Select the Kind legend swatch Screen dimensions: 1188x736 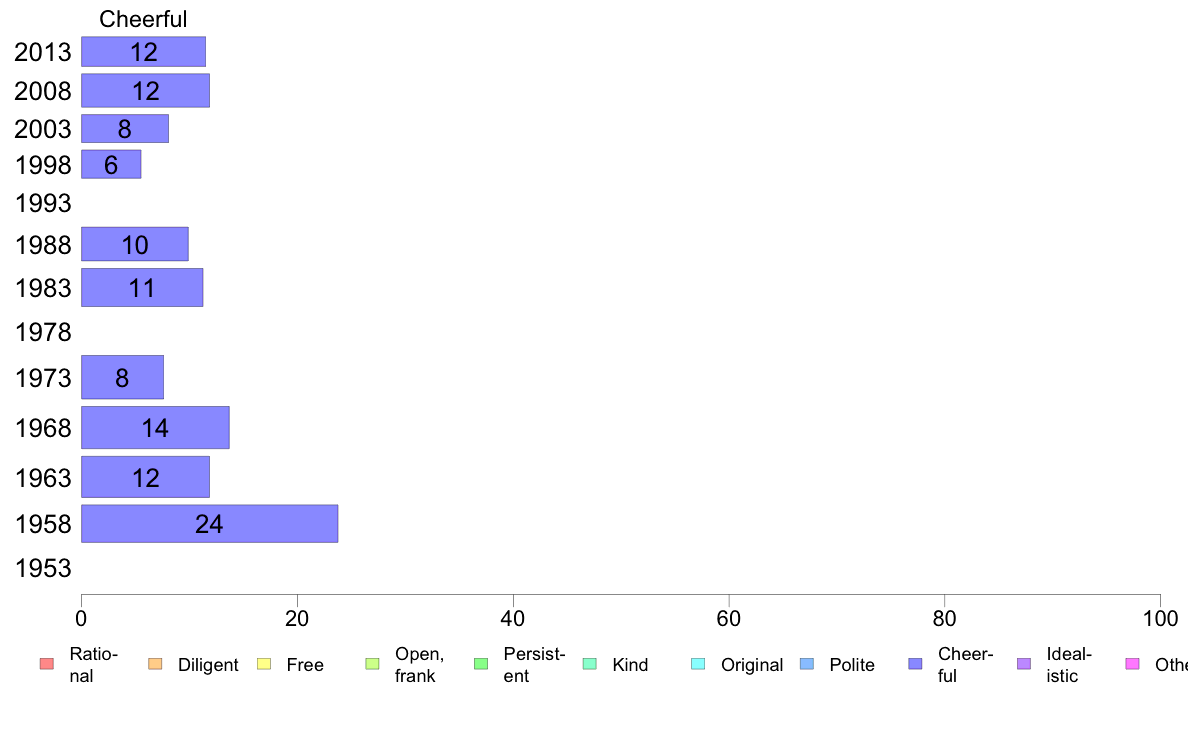589,664
